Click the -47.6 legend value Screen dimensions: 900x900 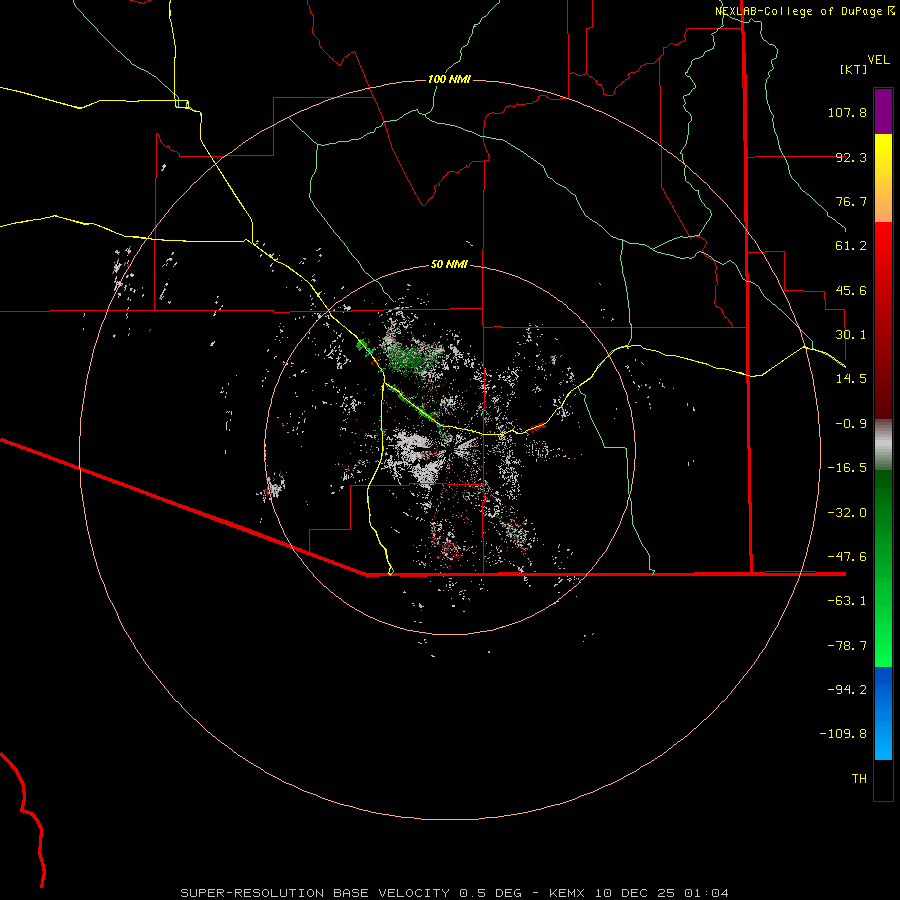pyautogui.click(x=847, y=557)
